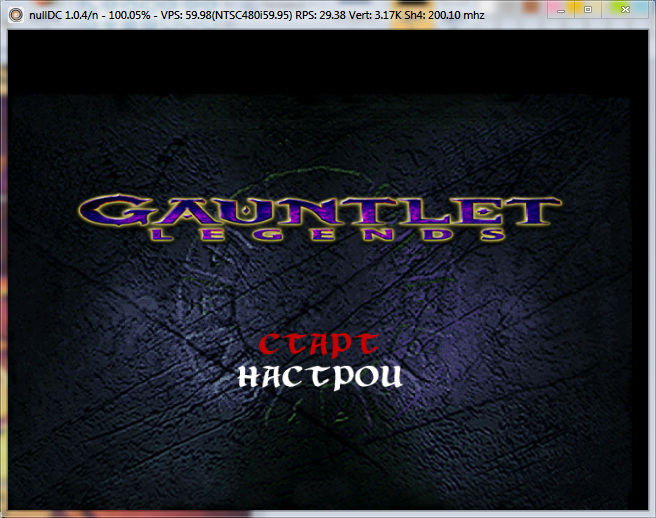Click the Gauntlet Legends title logo
Screen dimensions: 656x518
pyautogui.click(x=320, y=218)
